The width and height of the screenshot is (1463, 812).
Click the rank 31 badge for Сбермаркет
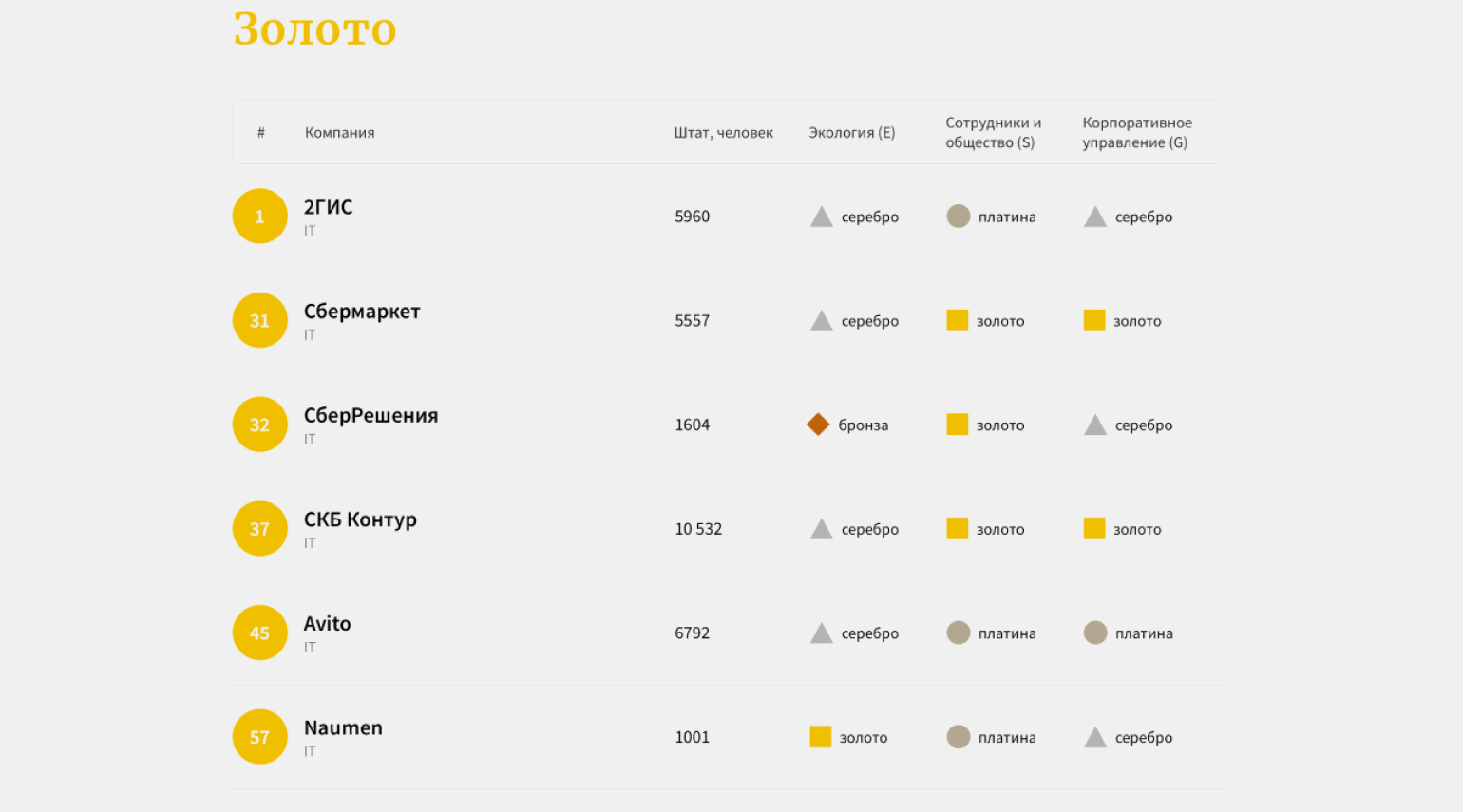click(x=259, y=320)
